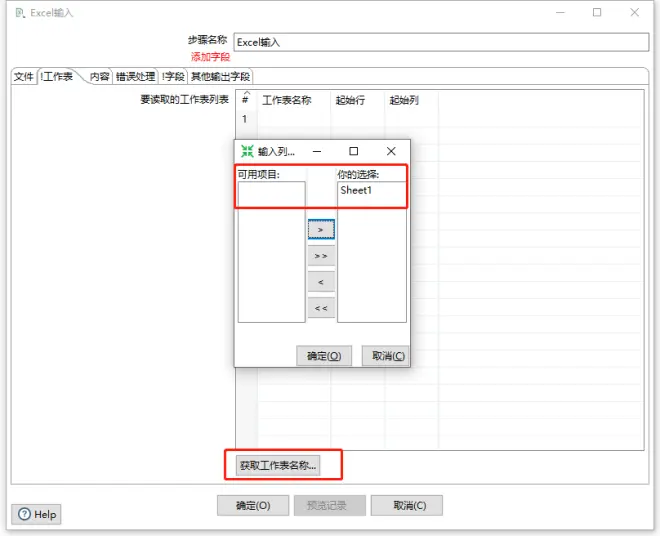Click the # column header
The width and height of the screenshot is (660, 536).
point(247,100)
